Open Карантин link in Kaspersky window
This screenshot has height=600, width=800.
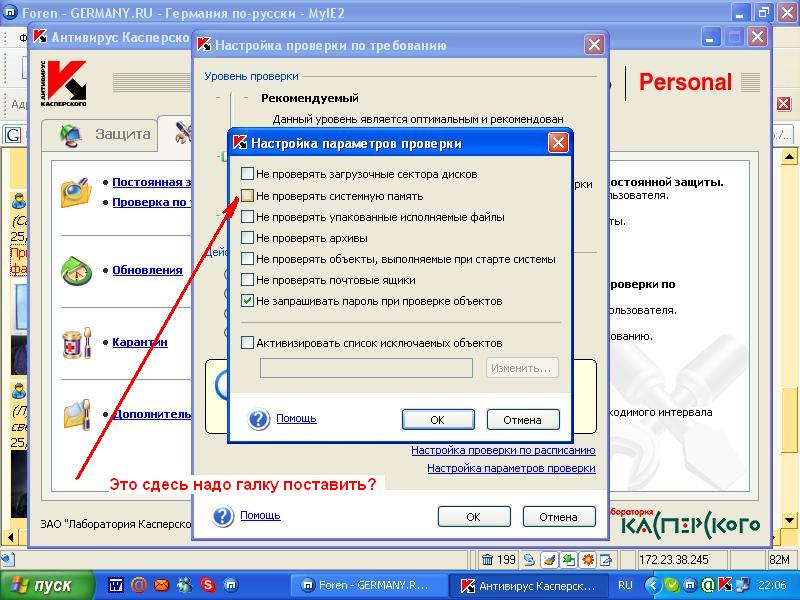click(140, 342)
